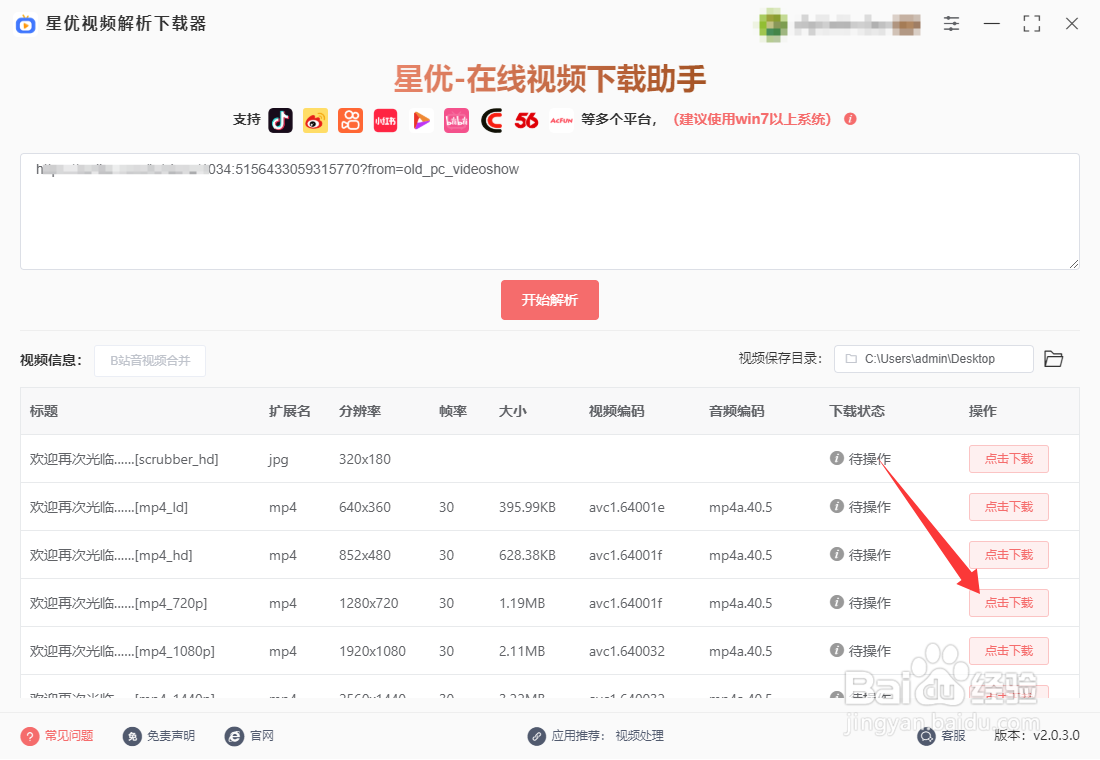Click the 客服 support headset icon

pos(927,736)
